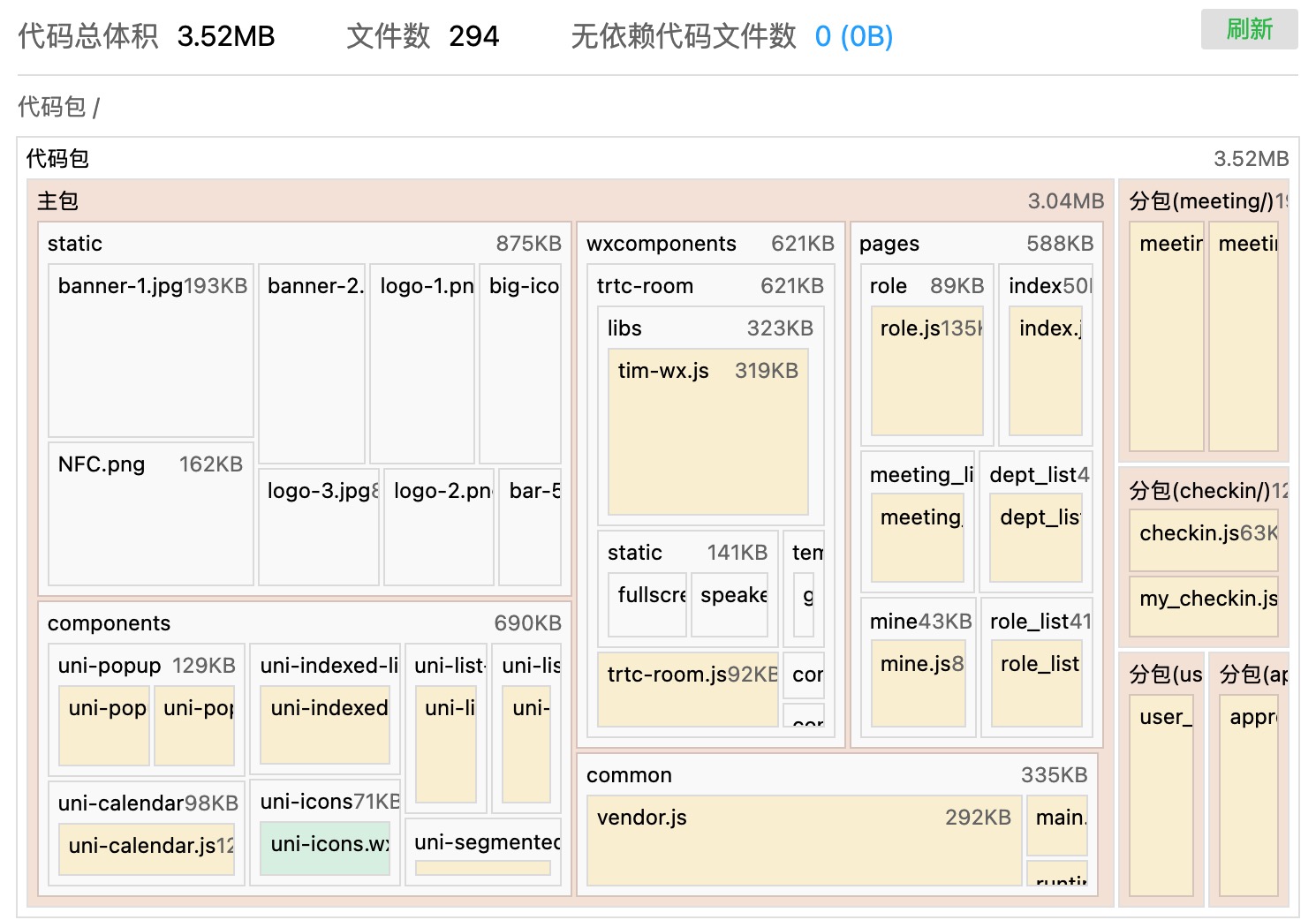The height and width of the screenshot is (920, 1316).
Task: Click the logo-1.png file block
Action: (x=422, y=364)
